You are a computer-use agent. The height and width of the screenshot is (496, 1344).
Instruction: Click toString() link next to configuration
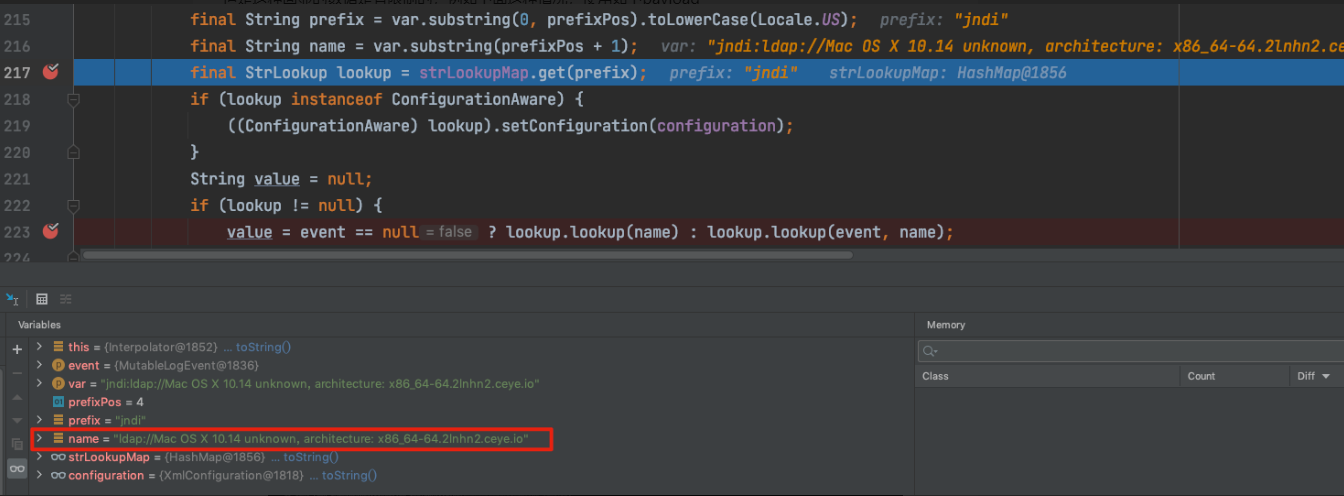349,476
